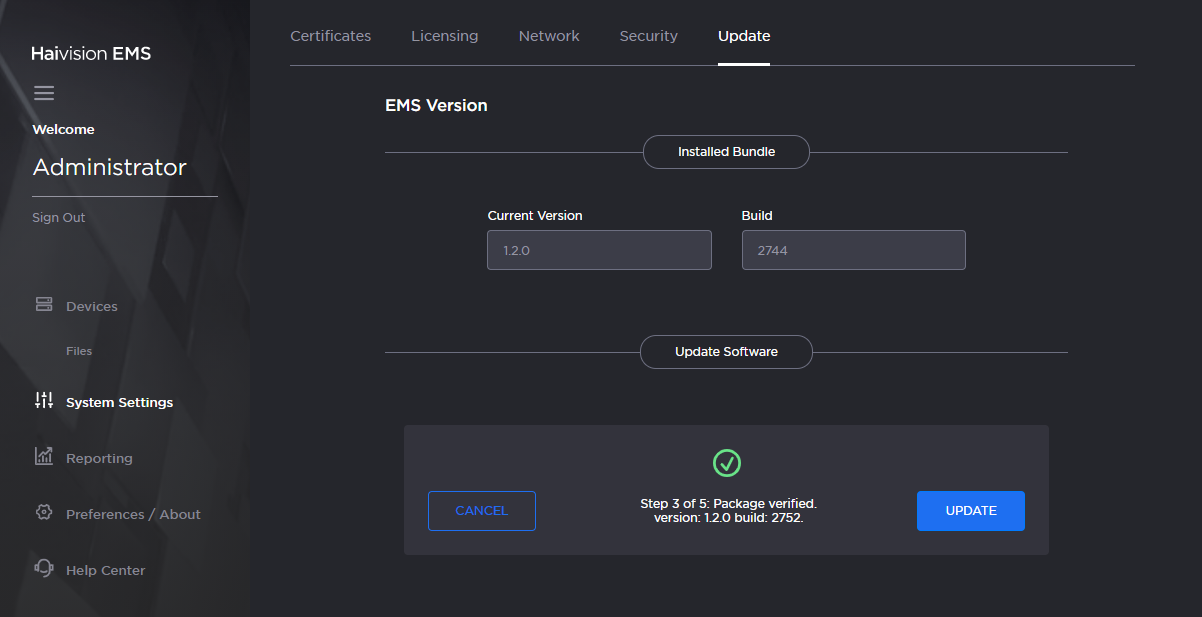
Task: Collapse the Update Software section
Action: click(x=726, y=352)
